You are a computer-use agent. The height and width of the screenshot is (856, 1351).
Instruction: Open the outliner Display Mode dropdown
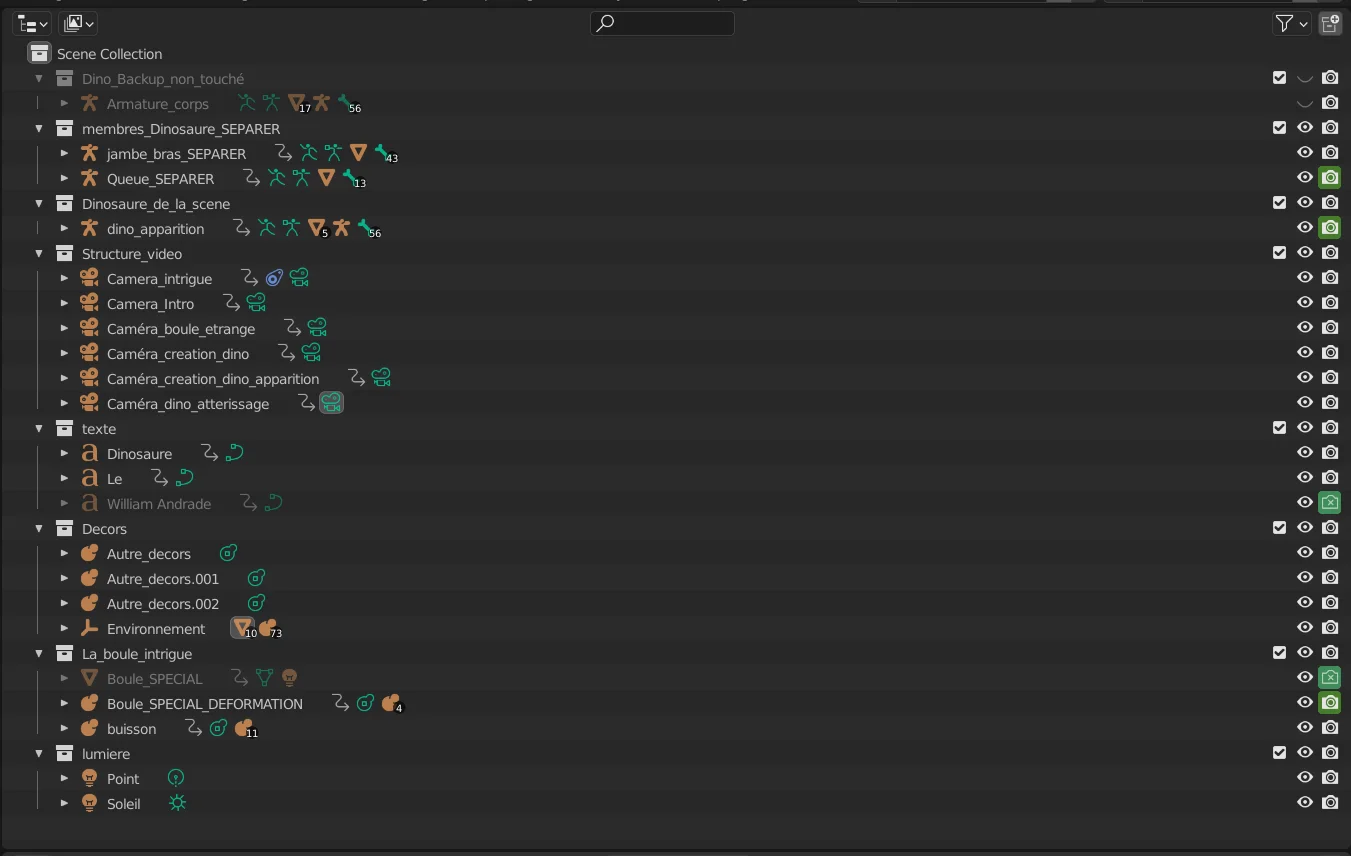[x=32, y=24]
